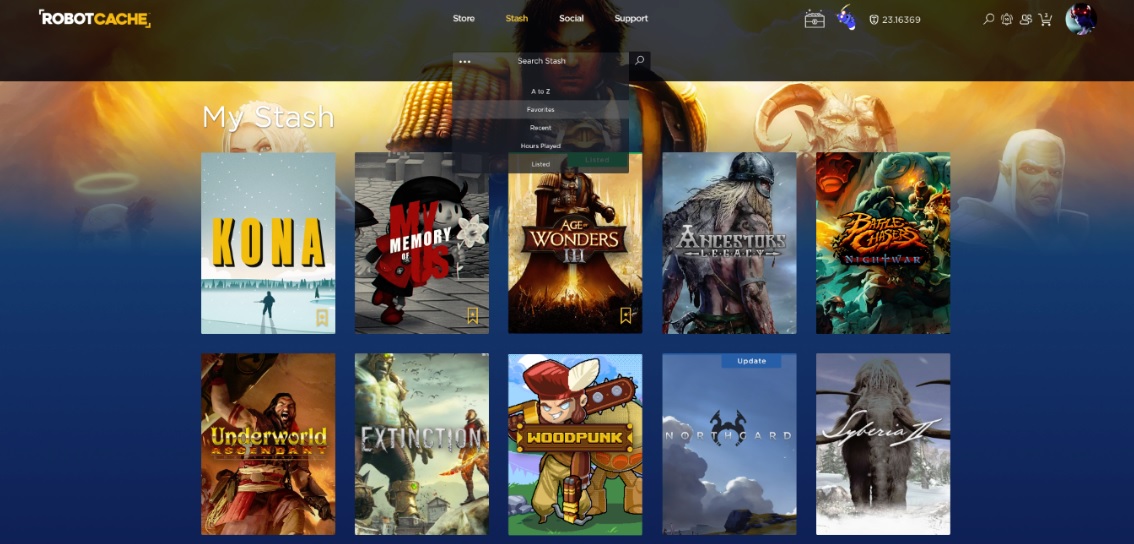Open the Extinction game cover
The width and height of the screenshot is (1134, 544).
coord(422,444)
